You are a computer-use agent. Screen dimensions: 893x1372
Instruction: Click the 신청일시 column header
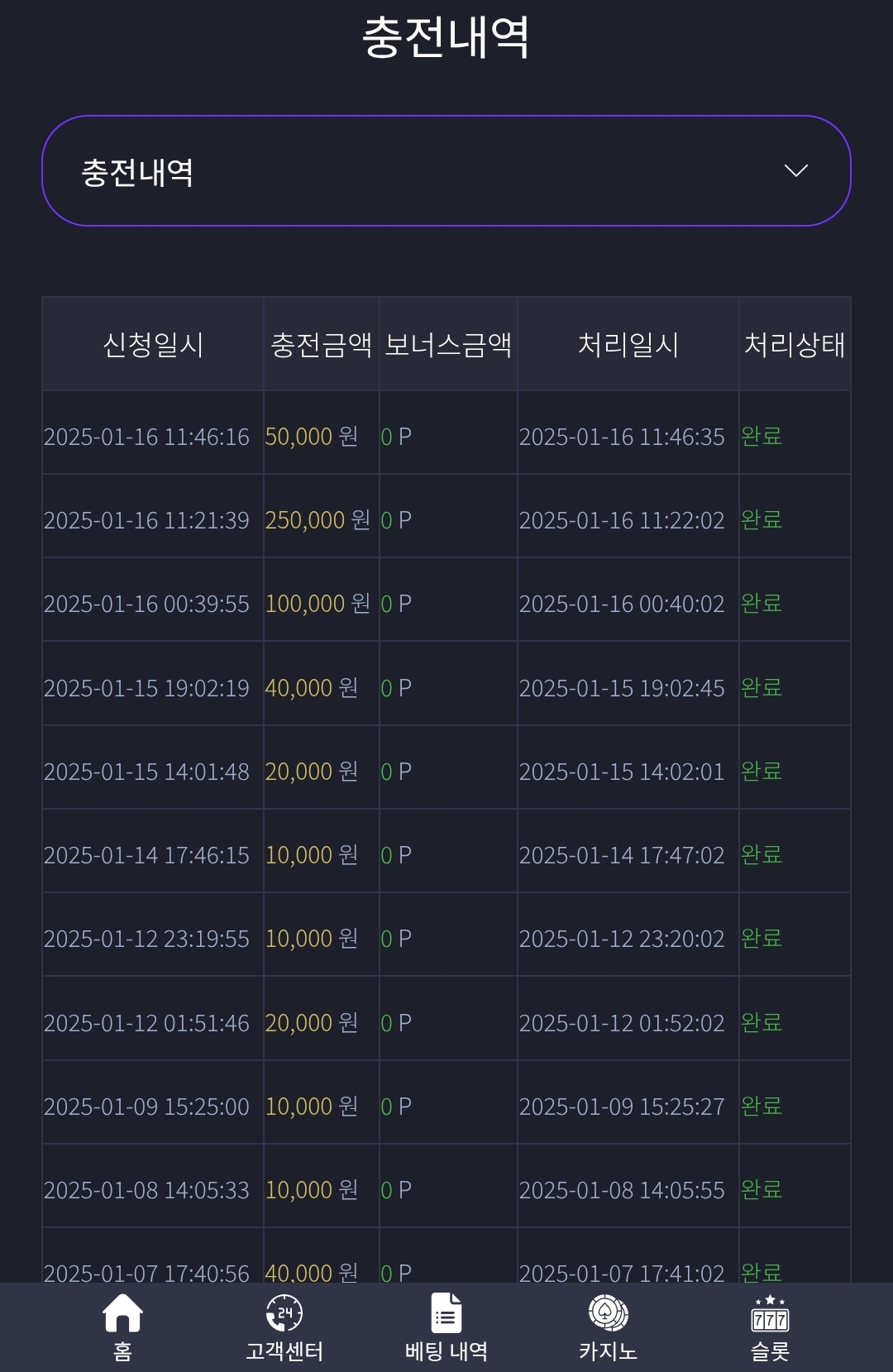point(153,344)
